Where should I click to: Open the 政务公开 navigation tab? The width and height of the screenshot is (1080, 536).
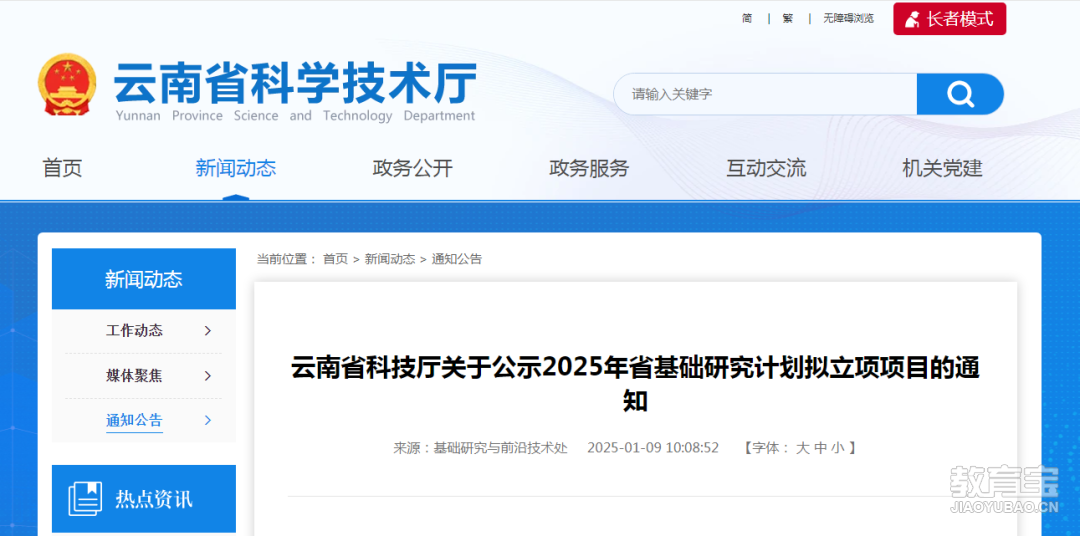coord(413,167)
